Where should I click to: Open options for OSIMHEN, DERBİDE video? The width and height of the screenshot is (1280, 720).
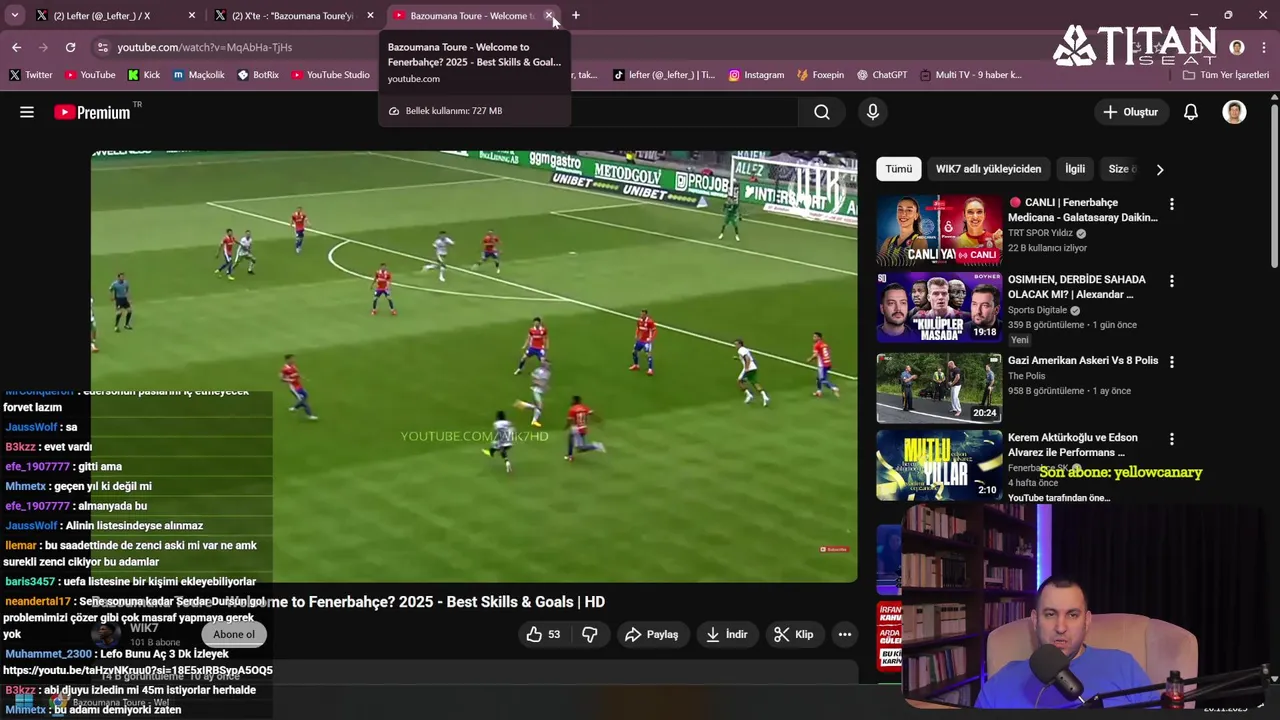pyautogui.click(x=1172, y=281)
